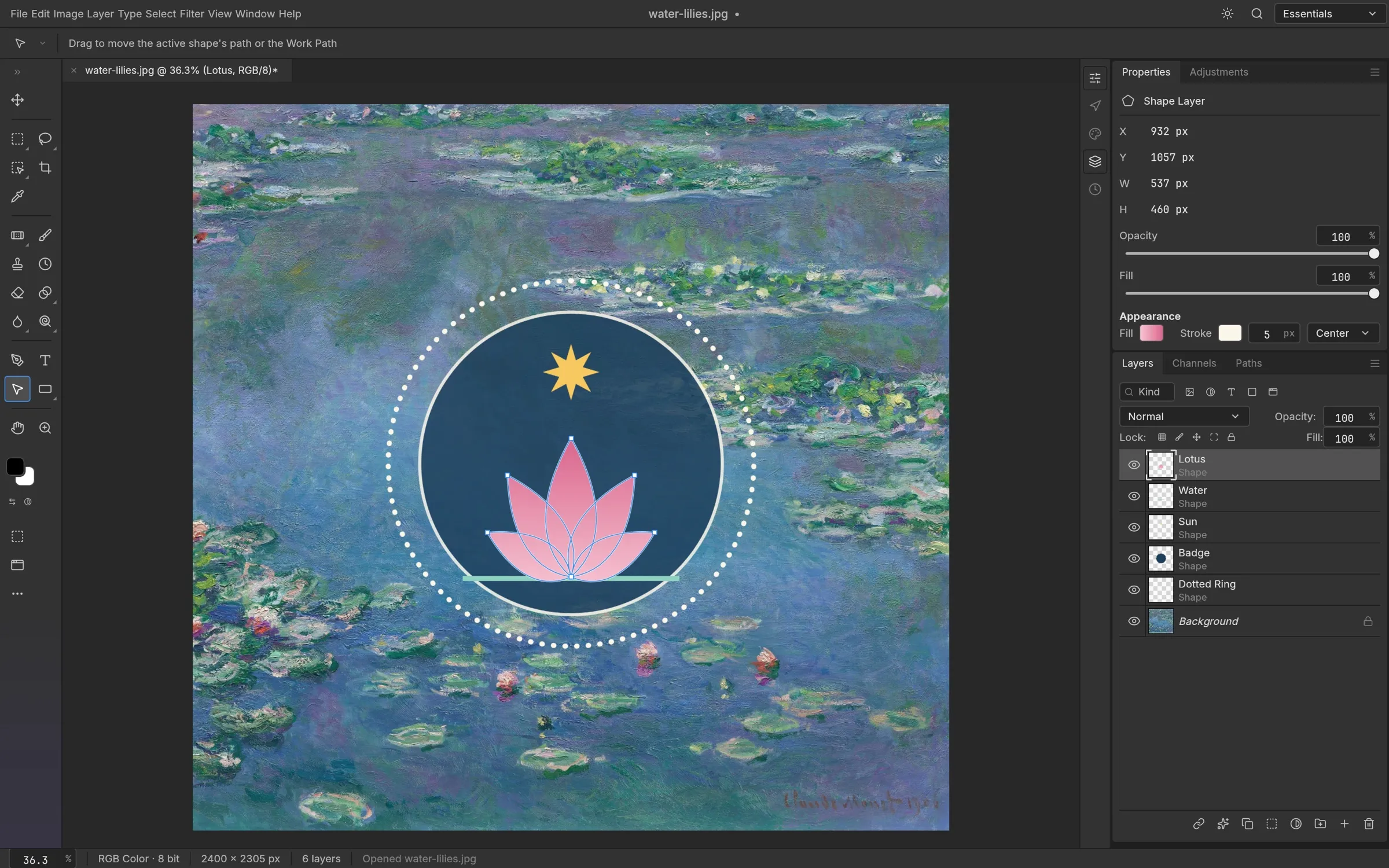1389x868 pixels.
Task: Create a new layer with plus icon
Action: (x=1344, y=824)
